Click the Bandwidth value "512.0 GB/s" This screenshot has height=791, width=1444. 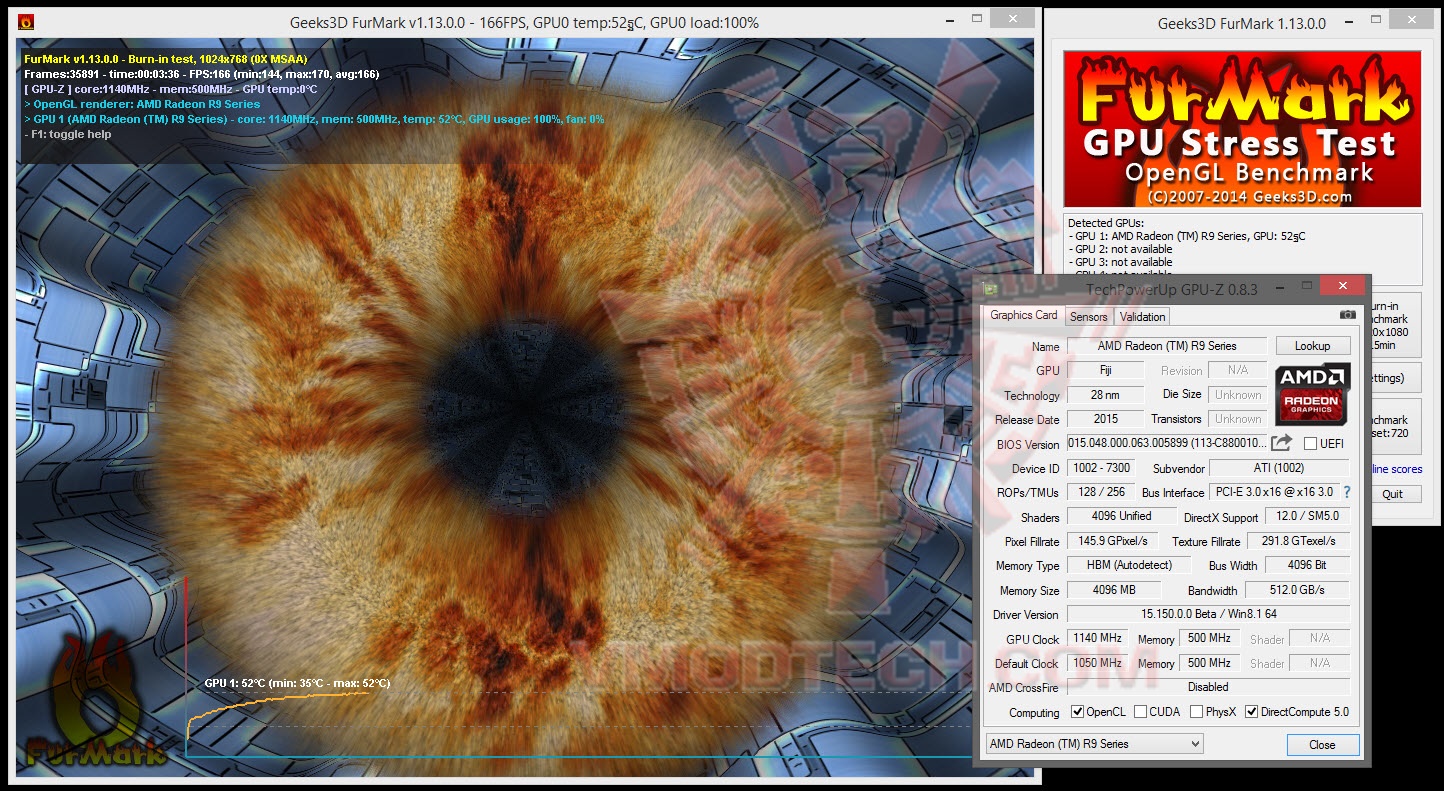(x=1298, y=590)
